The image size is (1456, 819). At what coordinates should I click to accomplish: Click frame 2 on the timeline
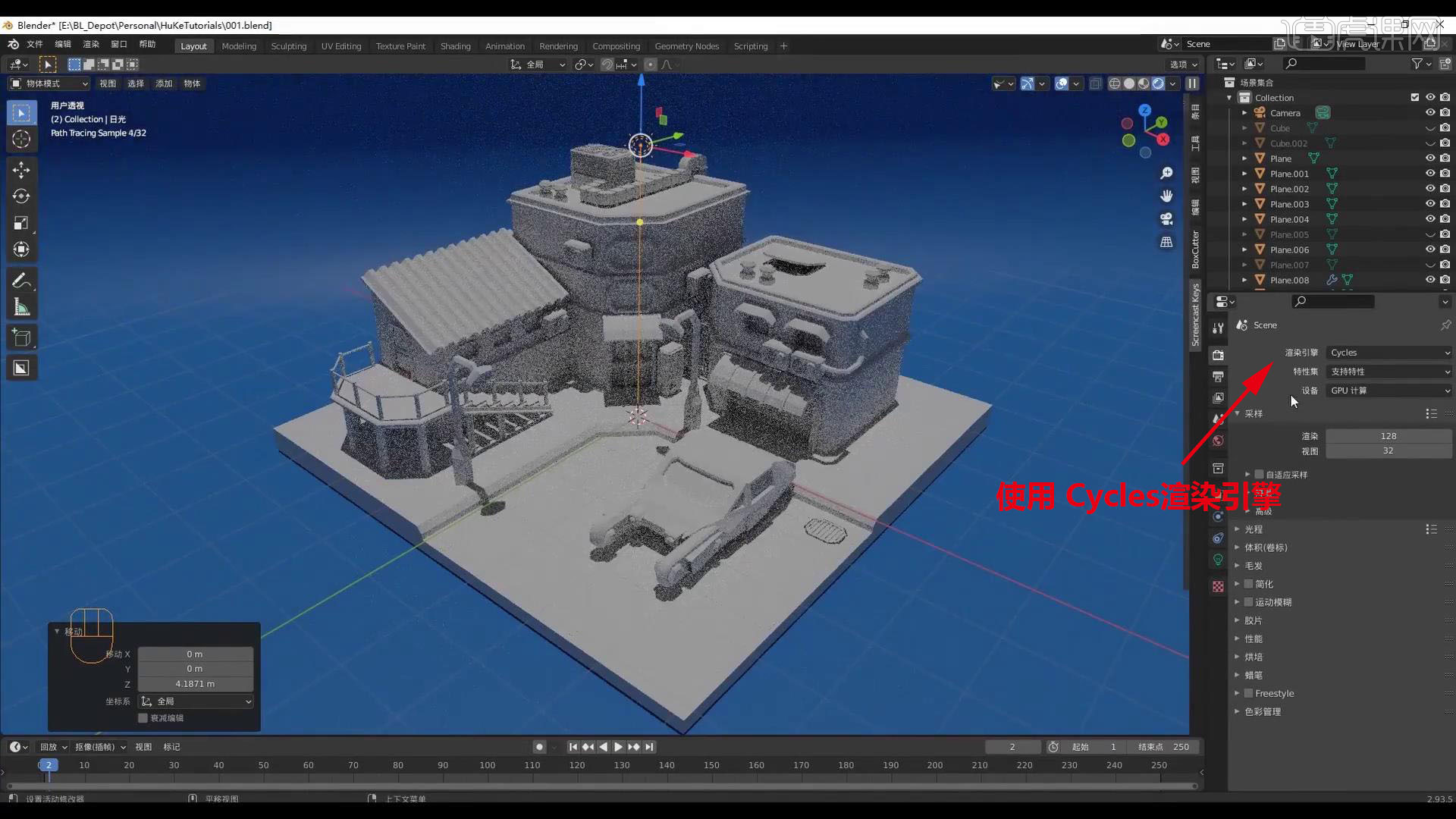(48, 765)
